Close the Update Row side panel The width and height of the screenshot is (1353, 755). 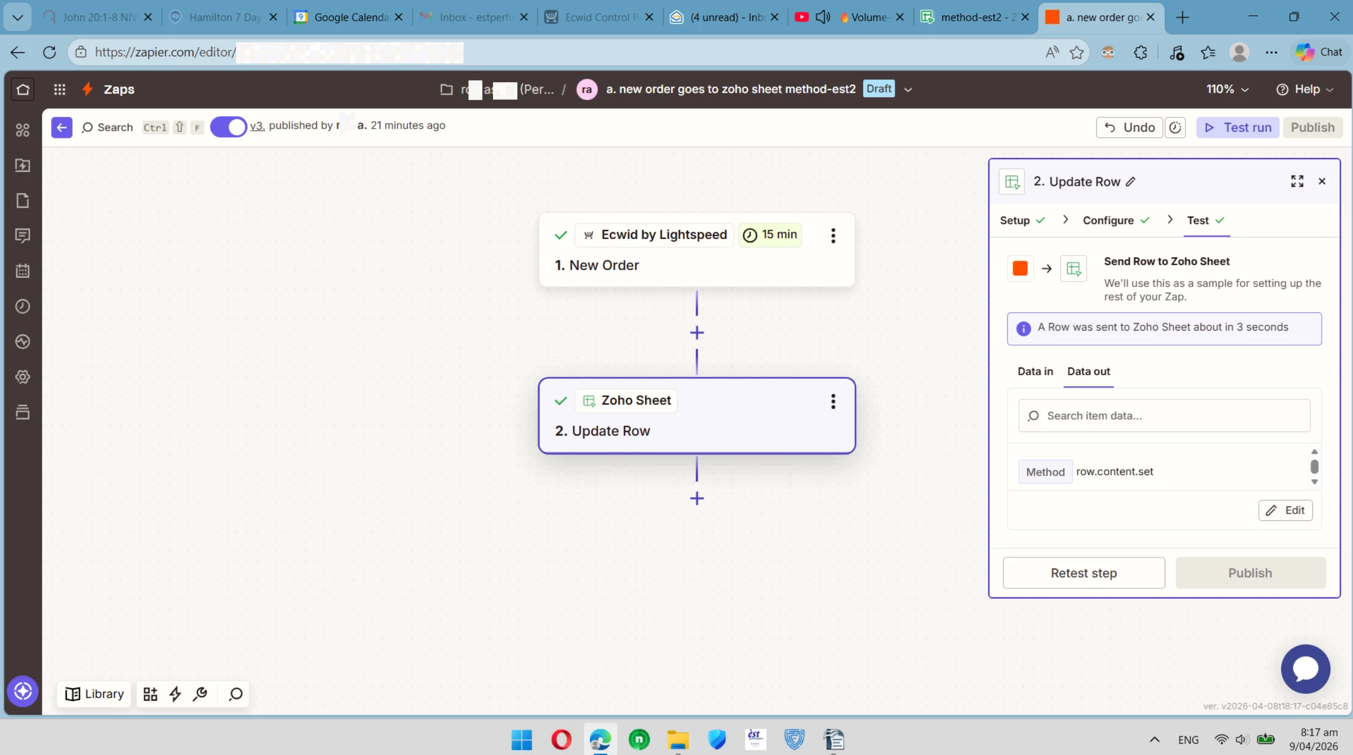pos(1322,182)
